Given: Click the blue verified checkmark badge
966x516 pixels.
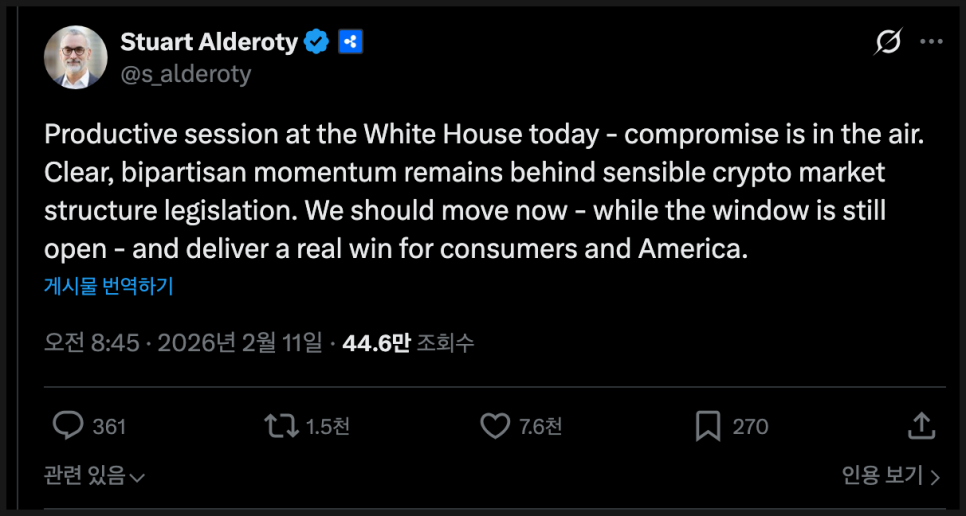Looking at the screenshot, I should click(x=316, y=42).
